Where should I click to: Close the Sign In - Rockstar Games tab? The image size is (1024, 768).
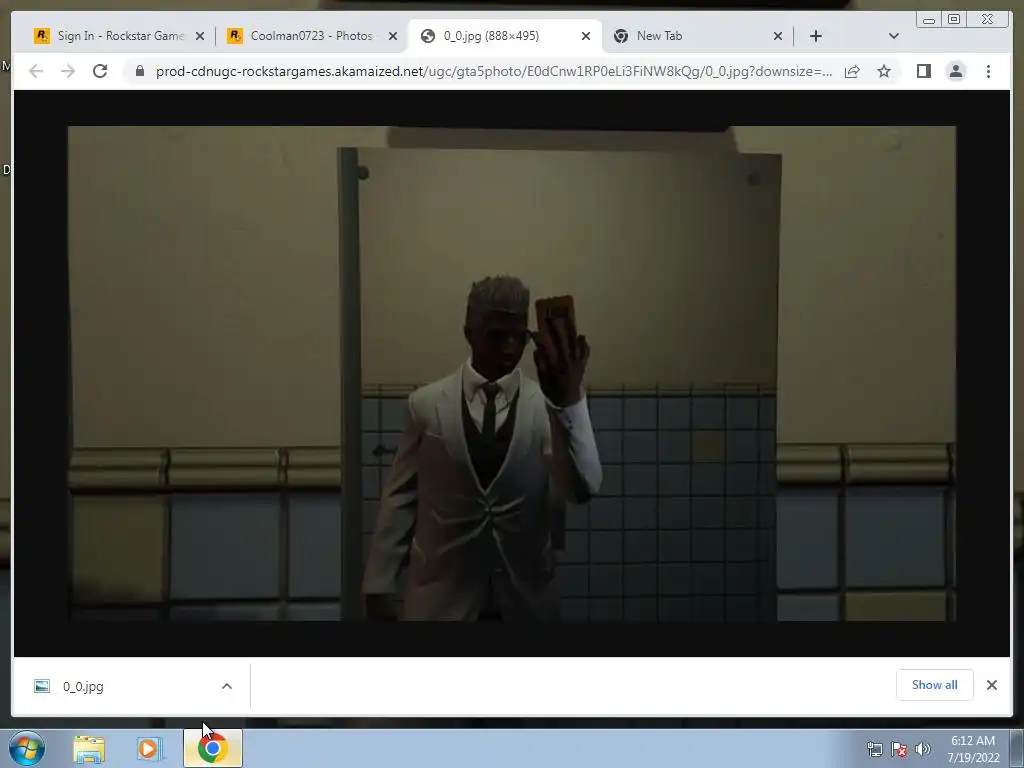[x=200, y=36]
